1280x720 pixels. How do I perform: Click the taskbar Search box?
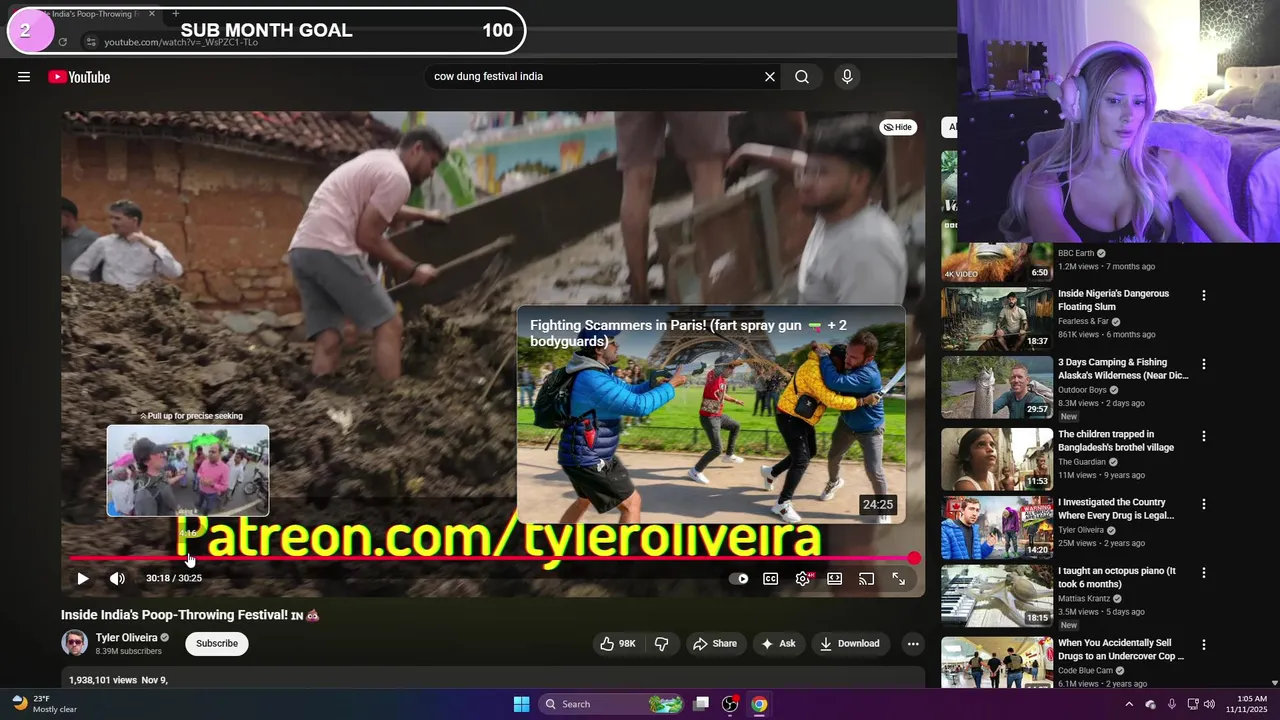pos(612,704)
